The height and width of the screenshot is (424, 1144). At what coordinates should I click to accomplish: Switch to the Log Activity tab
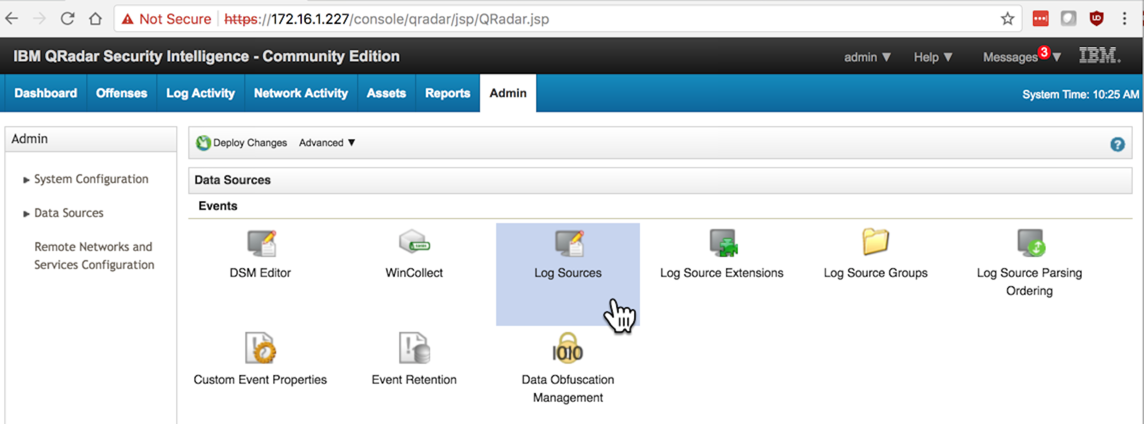pos(200,93)
